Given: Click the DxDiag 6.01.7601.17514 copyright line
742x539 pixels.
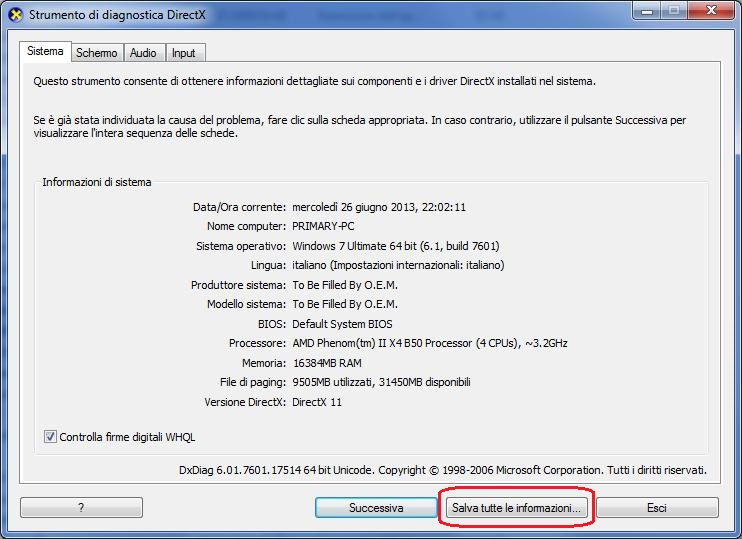Looking at the screenshot, I should pyautogui.click(x=443, y=470).
